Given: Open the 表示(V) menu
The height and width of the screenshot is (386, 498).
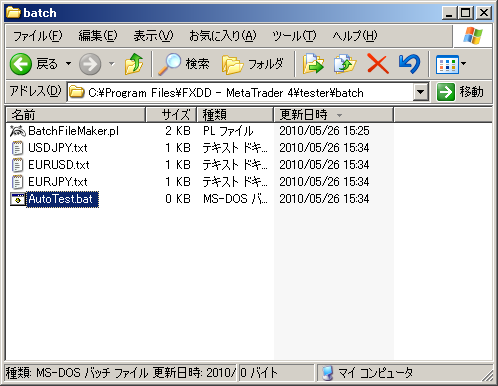Looking at the screenshot, I should coord(153,36).
